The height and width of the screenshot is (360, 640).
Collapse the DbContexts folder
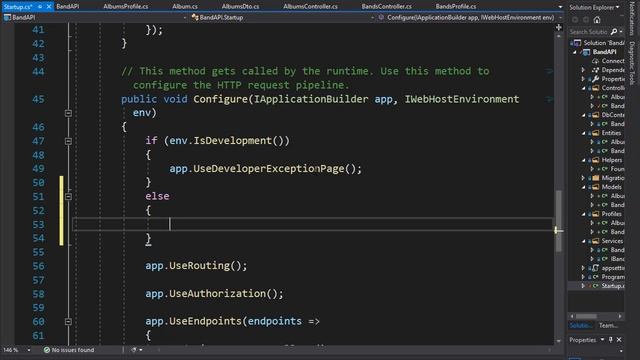tap(584, 115)
